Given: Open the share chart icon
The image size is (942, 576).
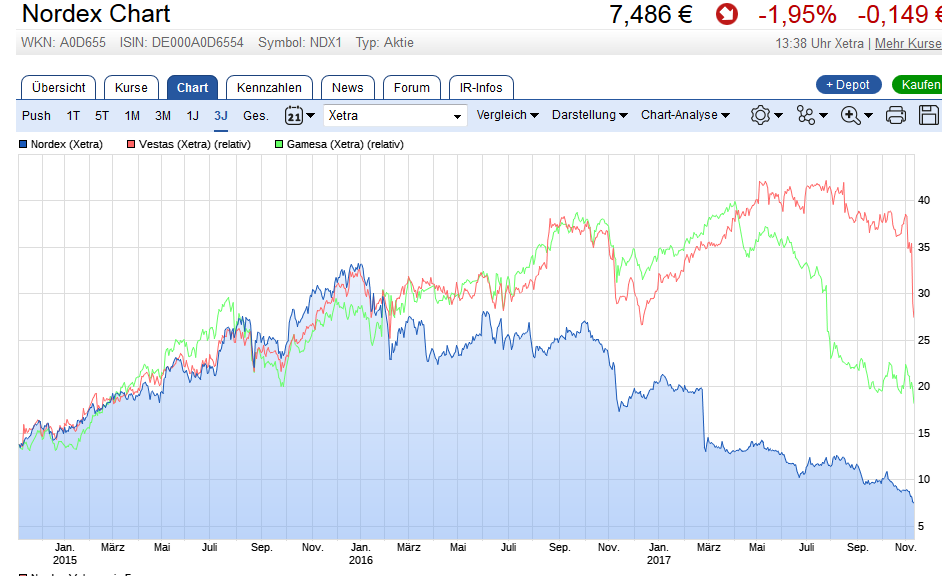Looking at the screenshot, I should pos(806,115).
